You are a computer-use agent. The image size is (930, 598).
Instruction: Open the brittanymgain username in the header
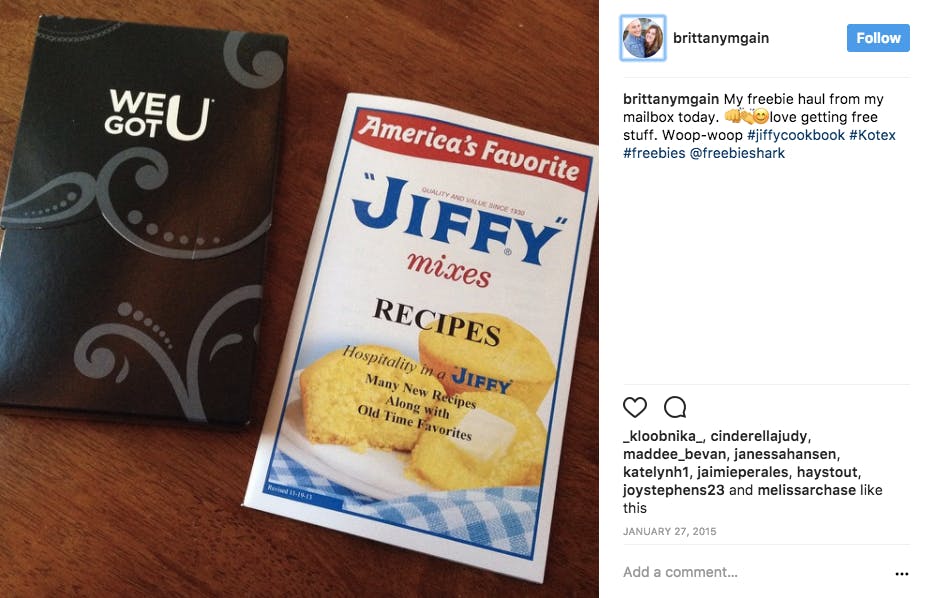tap(721, 38)
